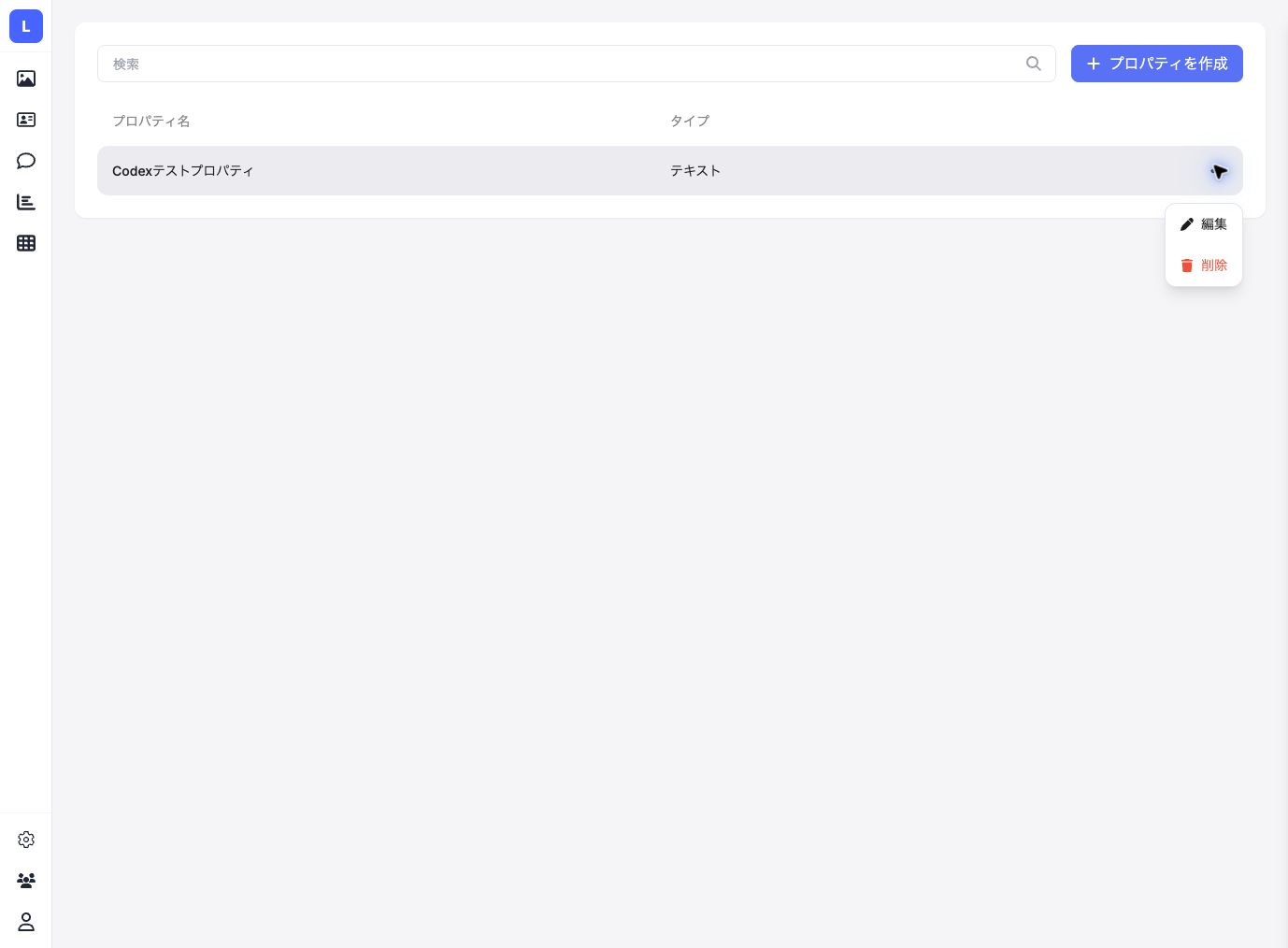The height and width of the screenshot is (948, 1288).
Task: Choose 削除 from the row menu
Action: point(1204,266)
